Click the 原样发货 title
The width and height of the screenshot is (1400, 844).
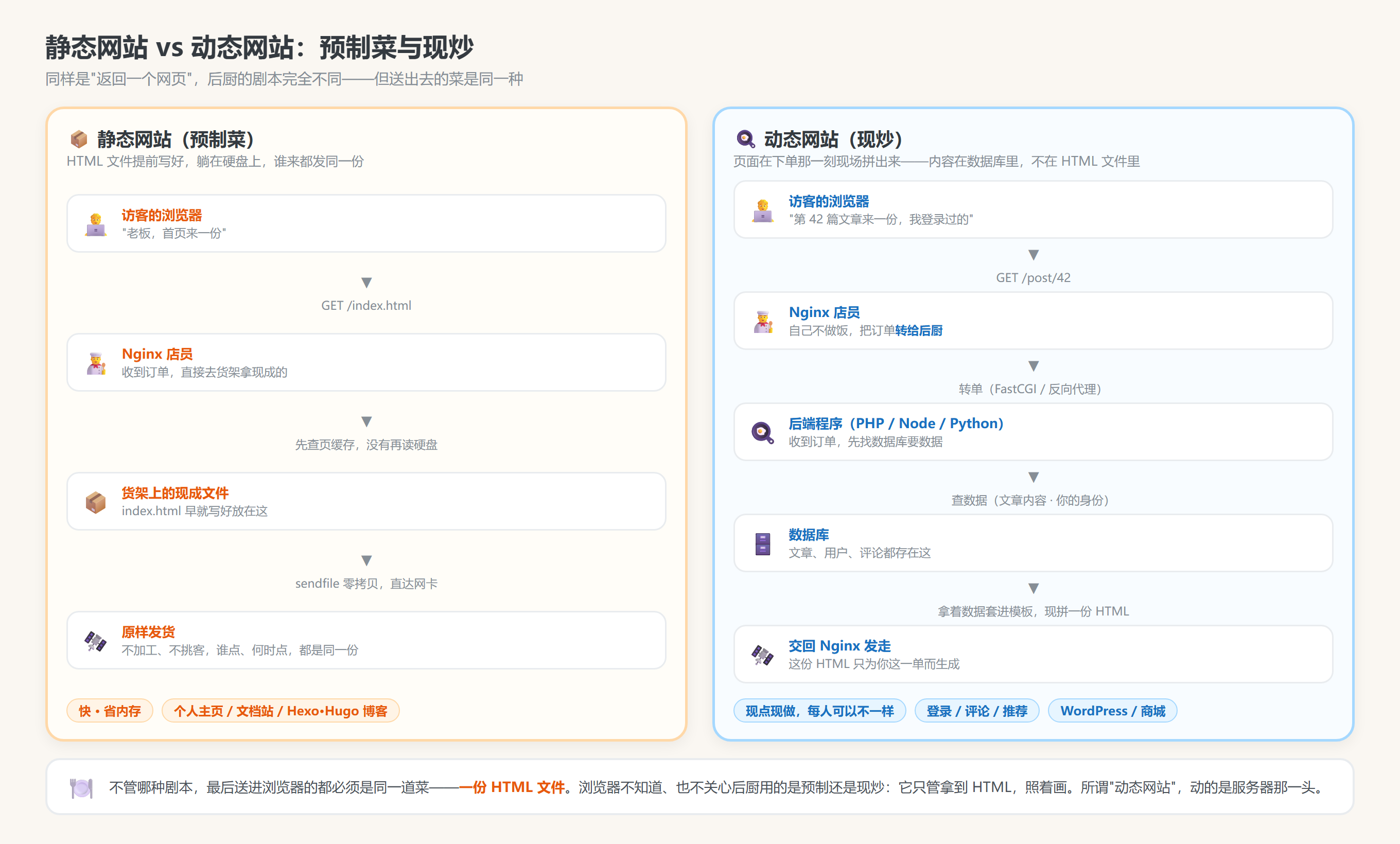point(148,632)
